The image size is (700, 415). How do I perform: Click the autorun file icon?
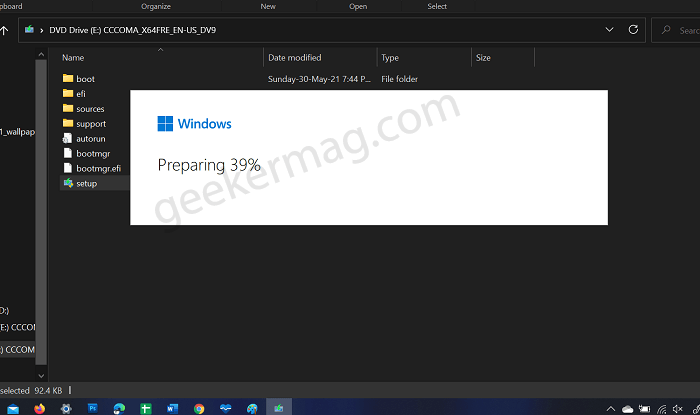coord(67,138)
